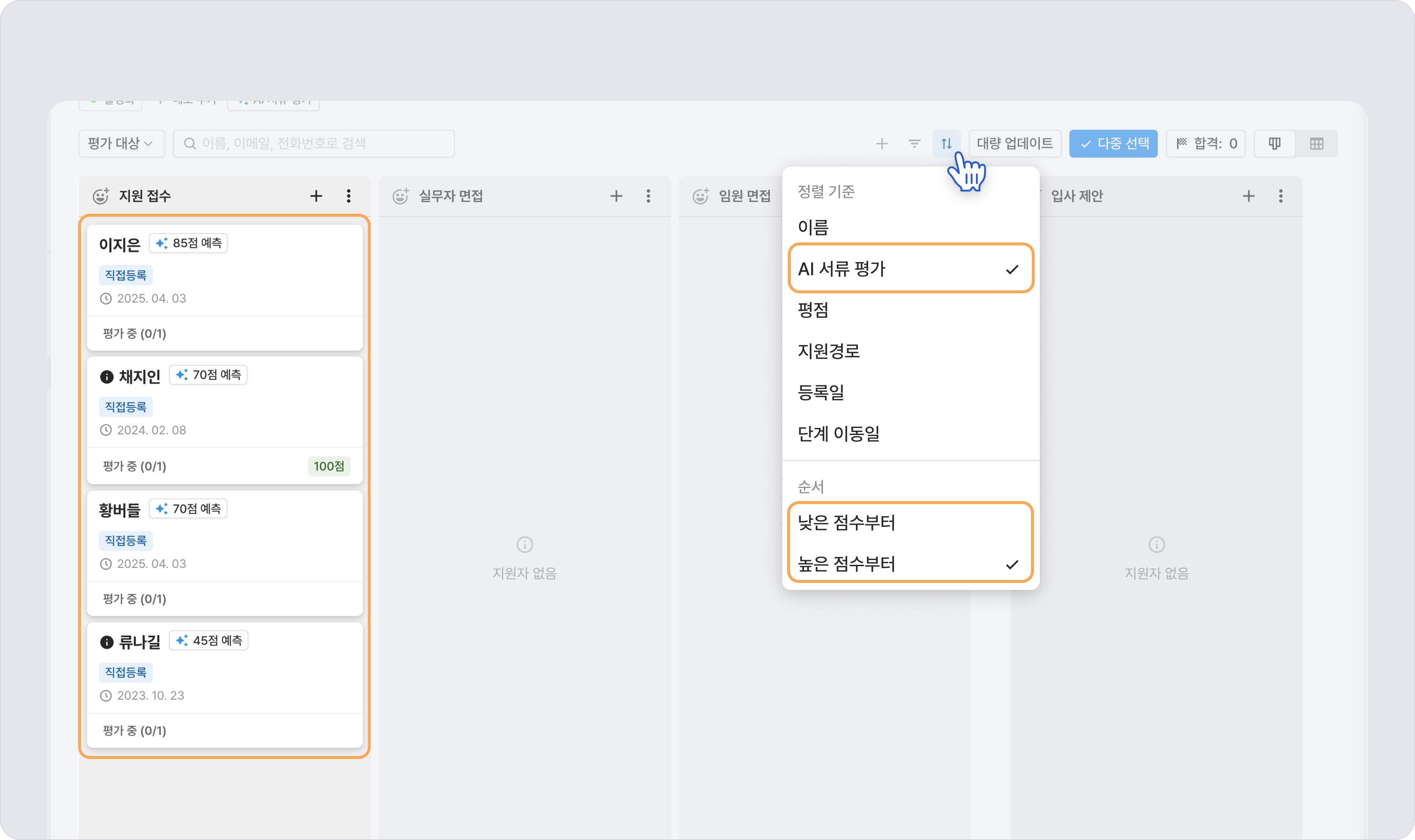
Task: Open the filter icon in toolbar
Action: click(914, 144)
